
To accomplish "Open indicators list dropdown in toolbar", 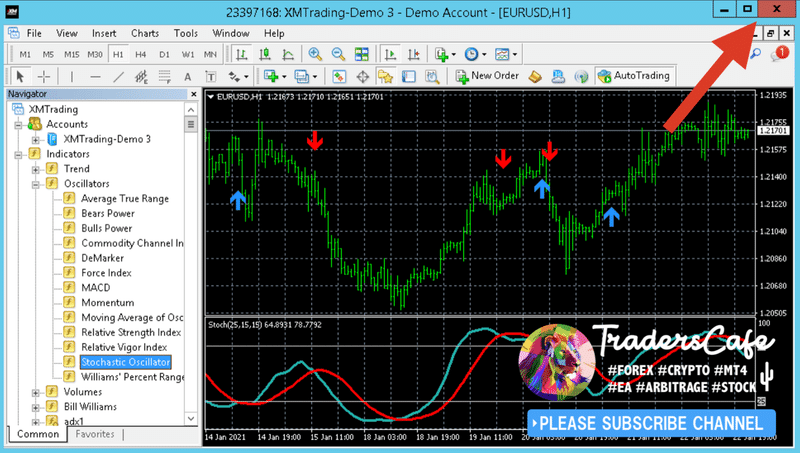I will (x=445, y=54).
